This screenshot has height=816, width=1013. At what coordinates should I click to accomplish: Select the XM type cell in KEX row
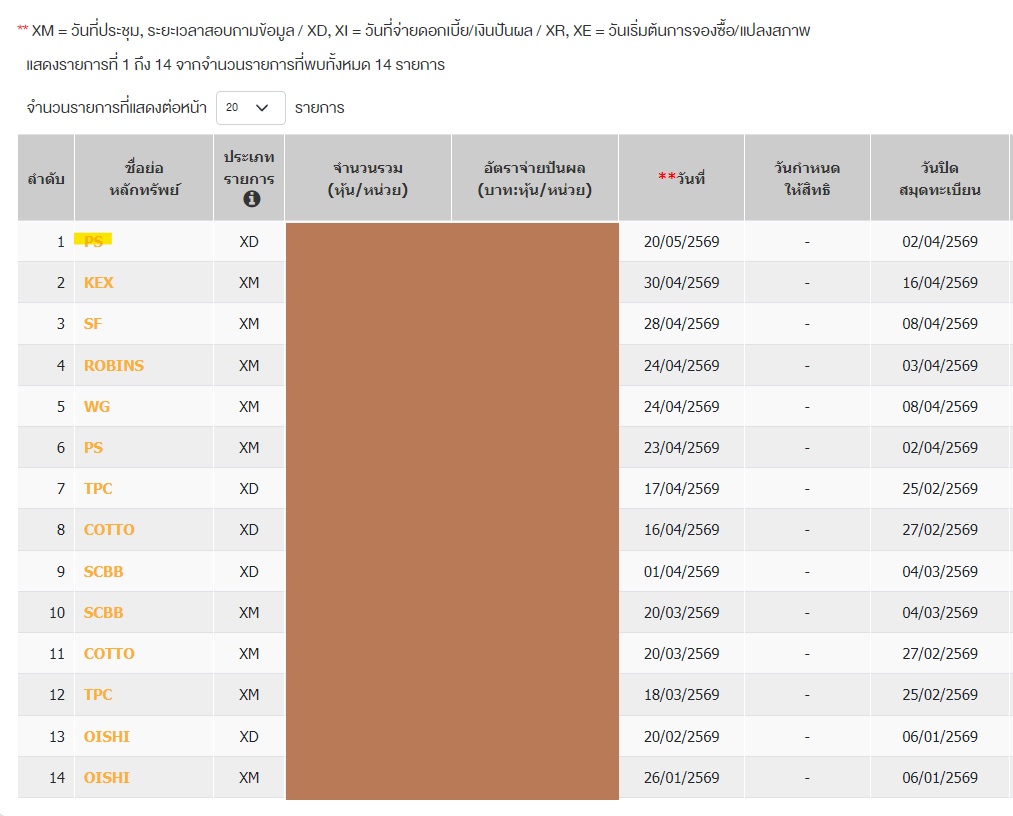pyautogui.click(x=249, y=283)
